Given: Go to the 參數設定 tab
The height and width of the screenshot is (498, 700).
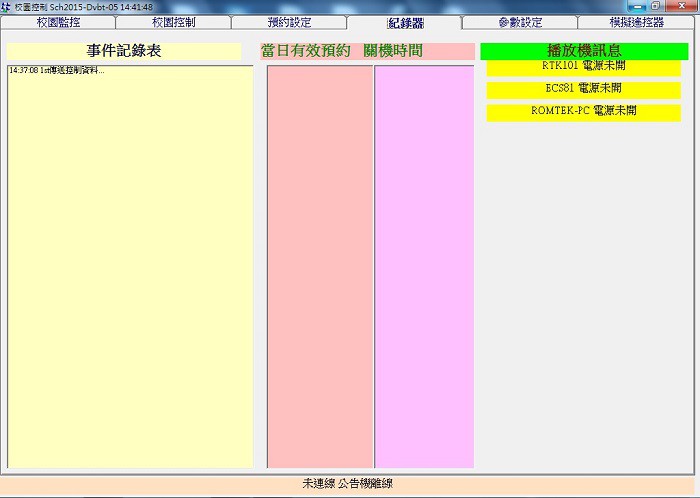Looking at the screenshot, I should click(520, 22).
